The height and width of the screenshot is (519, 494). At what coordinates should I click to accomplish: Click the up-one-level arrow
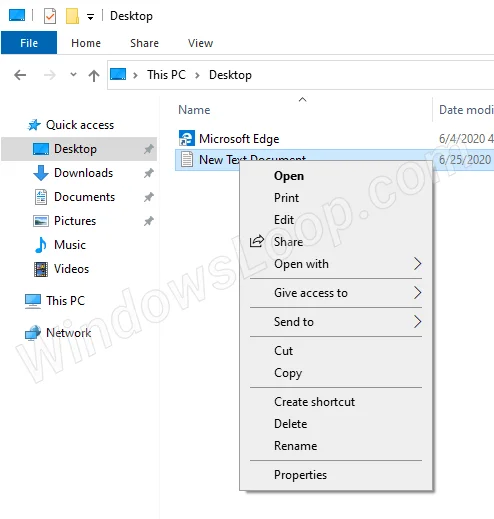click(94, 75)
